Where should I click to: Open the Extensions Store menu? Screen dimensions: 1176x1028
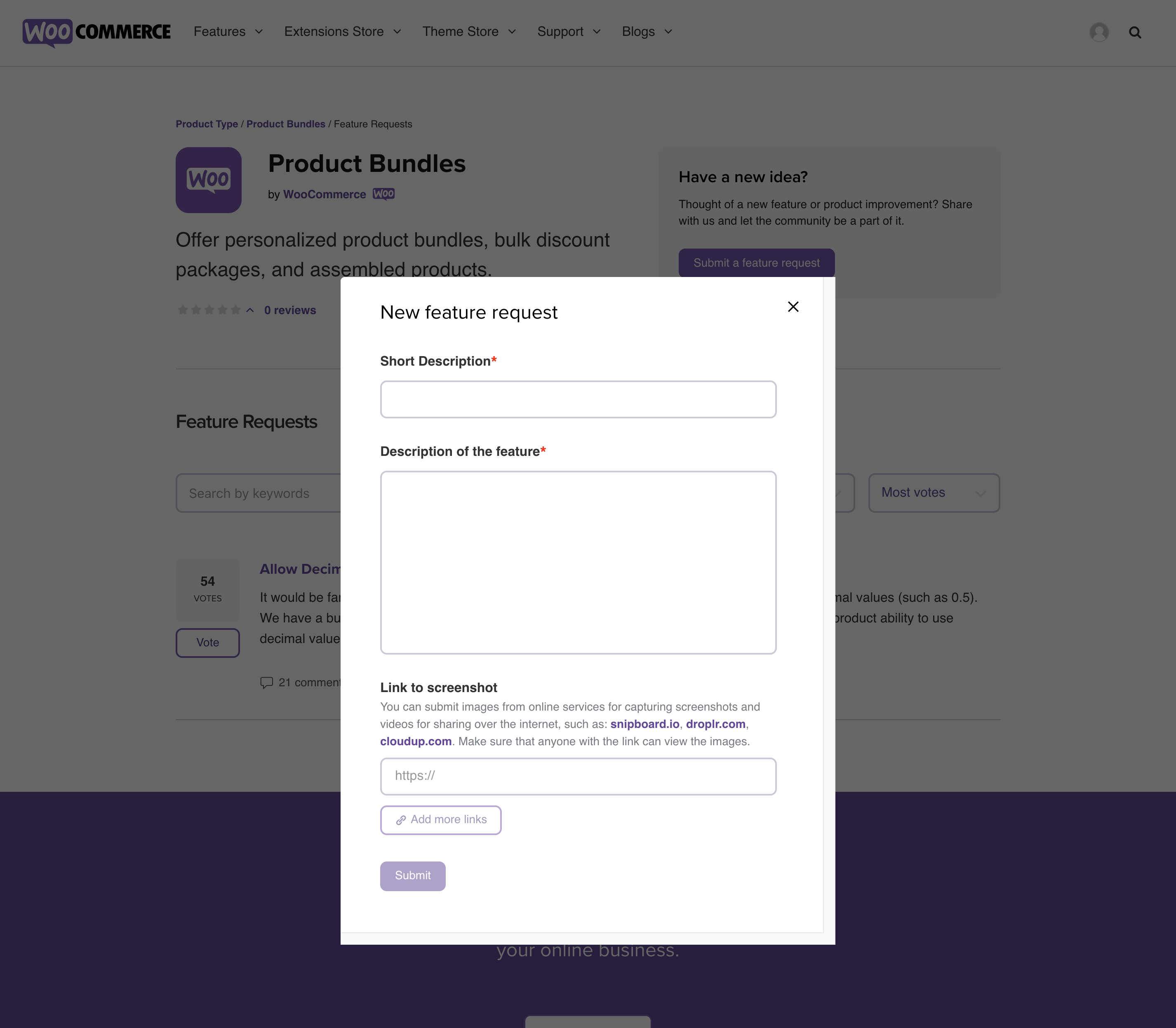pyautogui.click(x=343, y=32)
